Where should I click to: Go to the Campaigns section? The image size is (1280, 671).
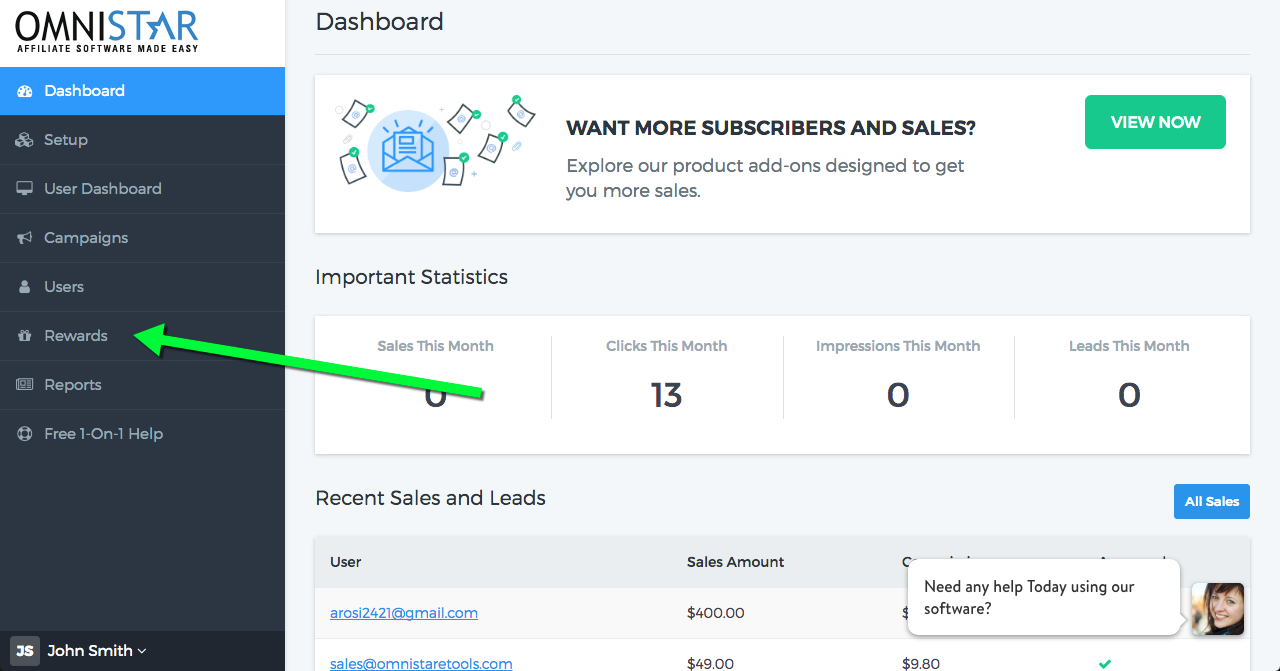[x=86, y=238]
